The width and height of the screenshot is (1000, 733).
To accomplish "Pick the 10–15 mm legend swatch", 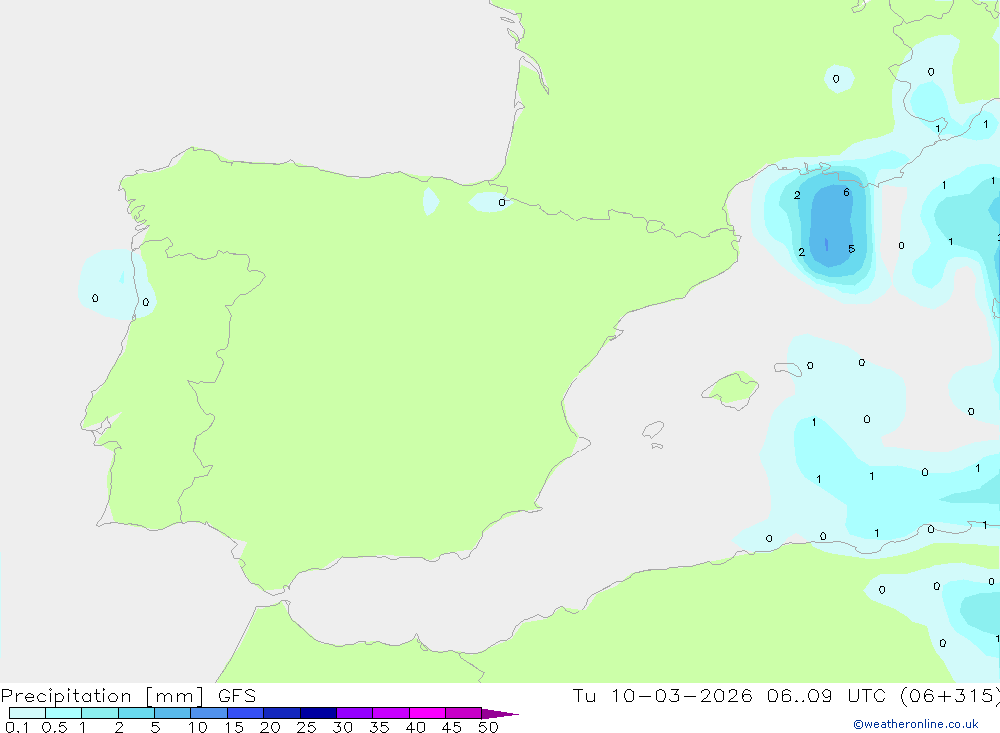I will pyautogui.click(x=209, y=713).
